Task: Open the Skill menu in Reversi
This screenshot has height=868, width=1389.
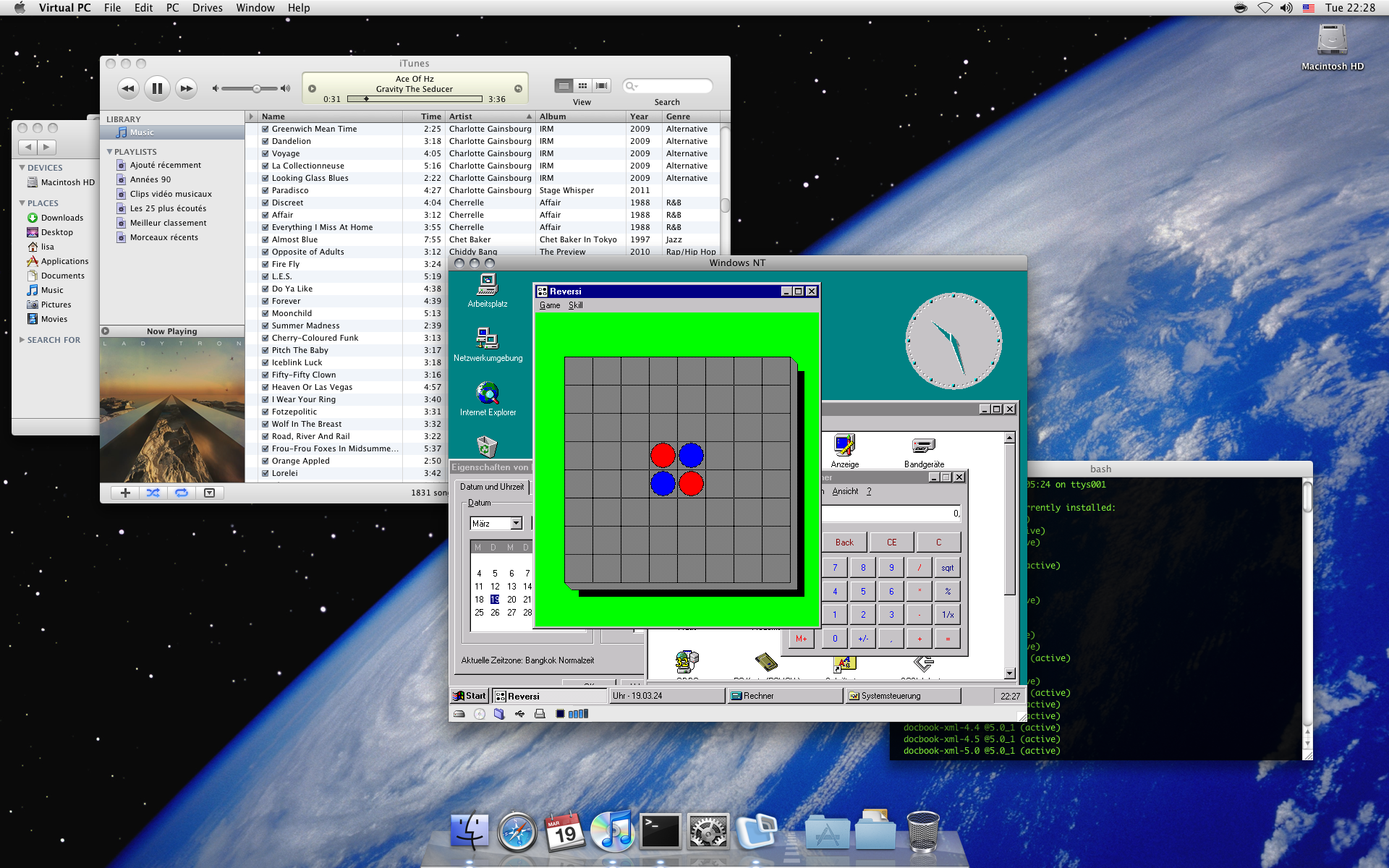Action: [x=575, y=305]
